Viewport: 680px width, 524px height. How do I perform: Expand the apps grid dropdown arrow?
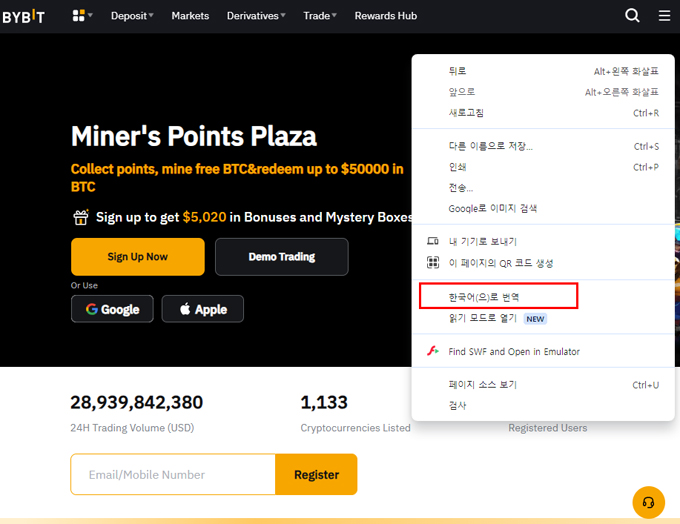90,15
